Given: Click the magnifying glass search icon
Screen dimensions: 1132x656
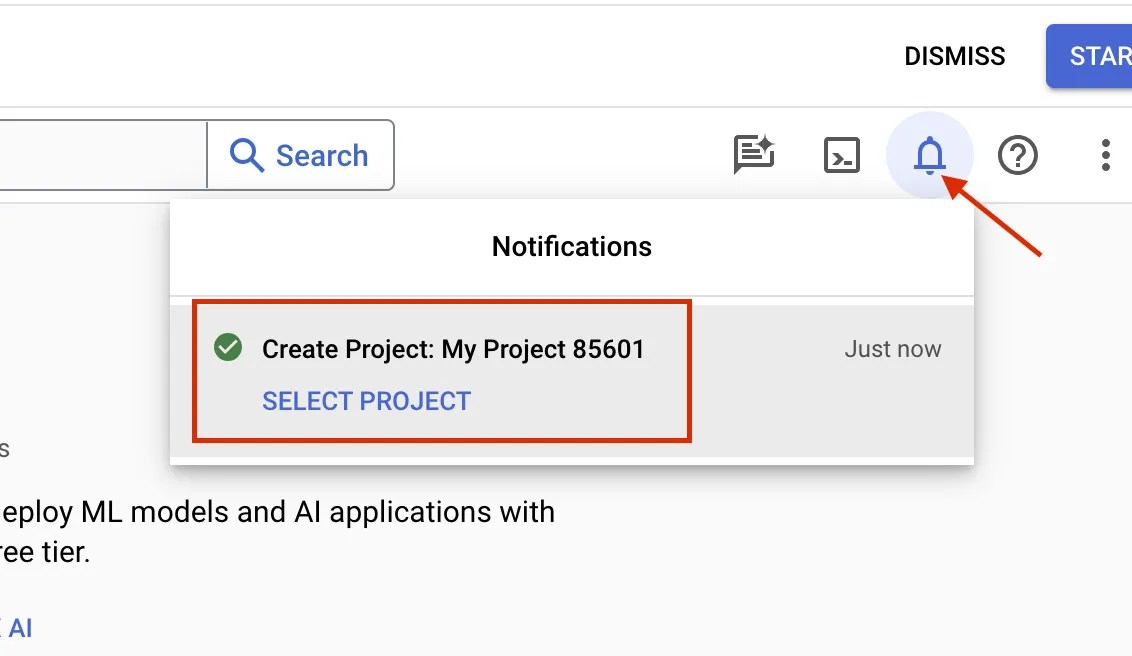Looking at the screenshot, I should 246,155.
